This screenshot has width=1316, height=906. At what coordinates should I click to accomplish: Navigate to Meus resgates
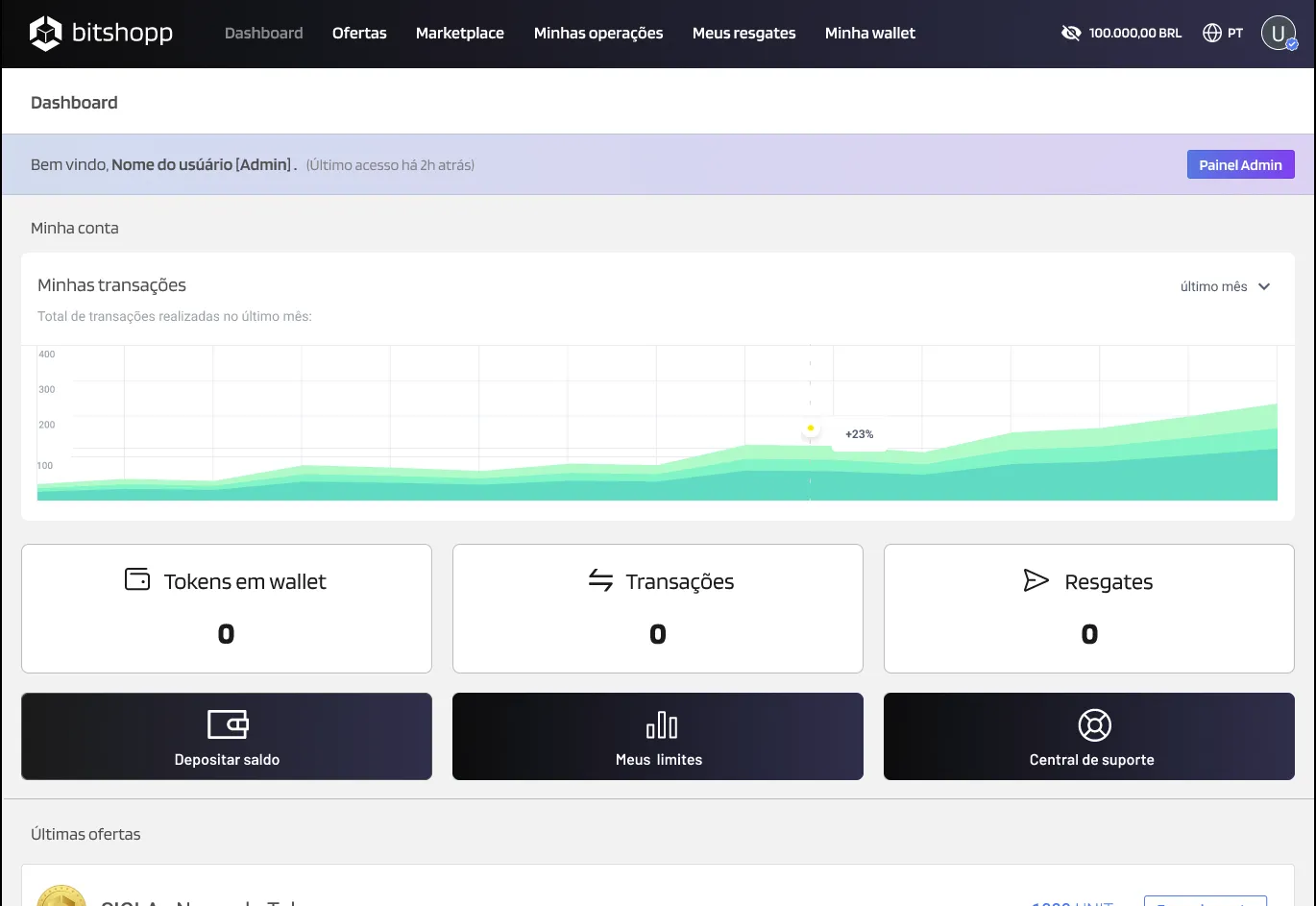[744, 34]
